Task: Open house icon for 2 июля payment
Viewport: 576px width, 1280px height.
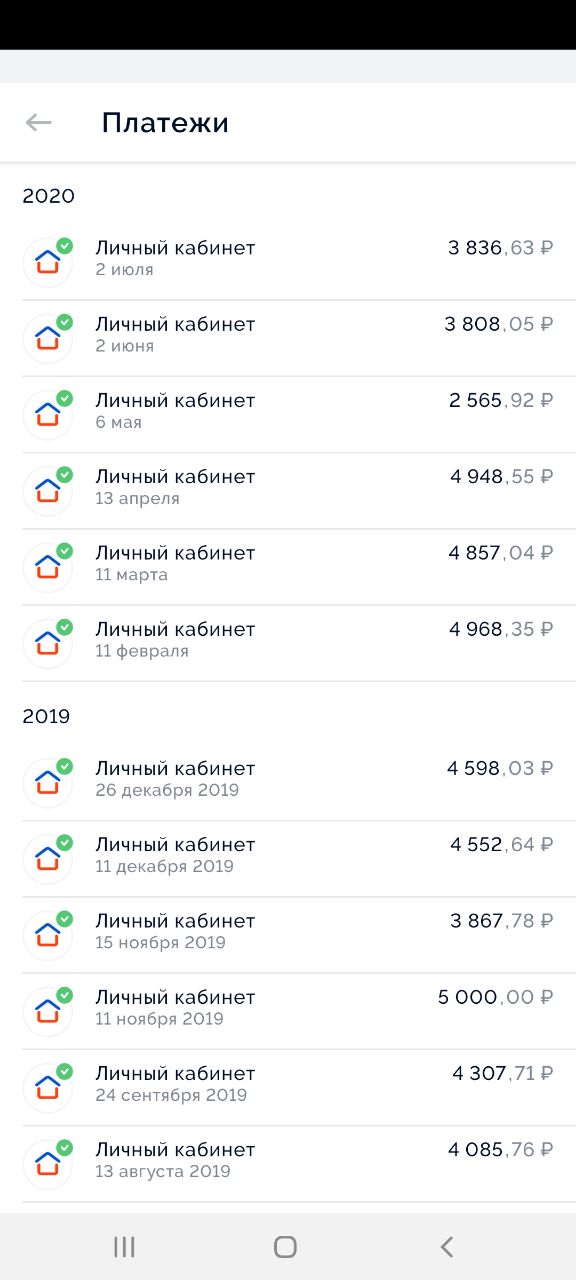Action: coord(48,262)
